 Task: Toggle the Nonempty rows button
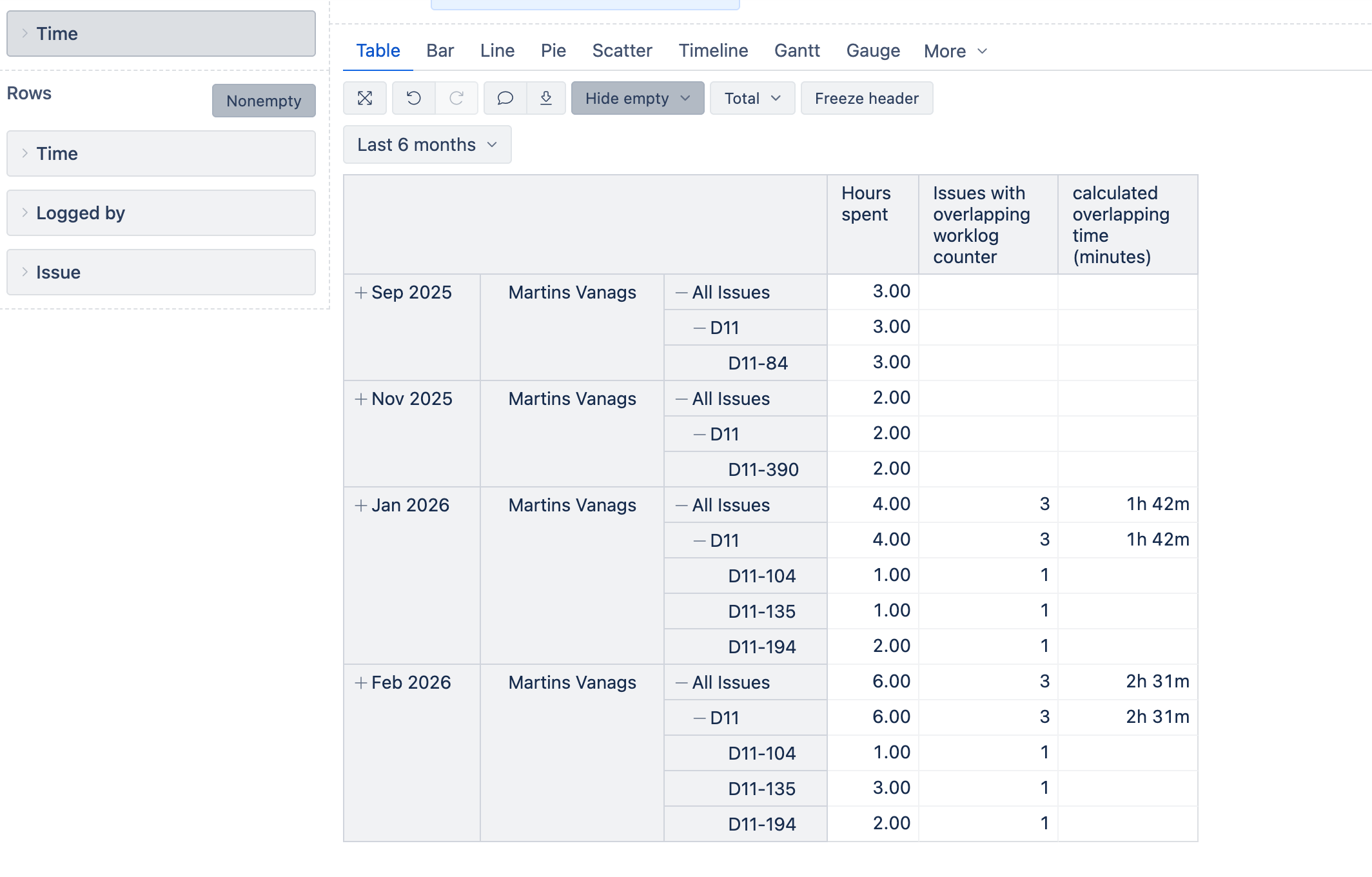(264, 101)
